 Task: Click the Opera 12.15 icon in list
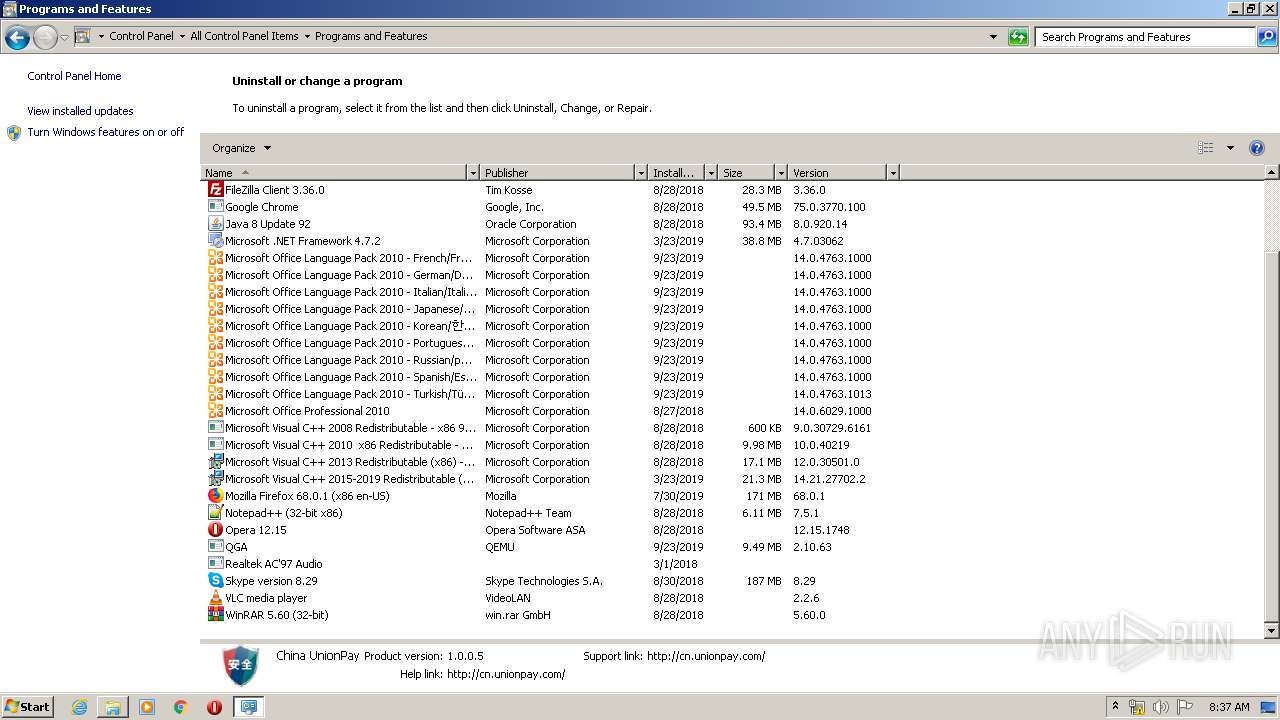tap(215, 529)
